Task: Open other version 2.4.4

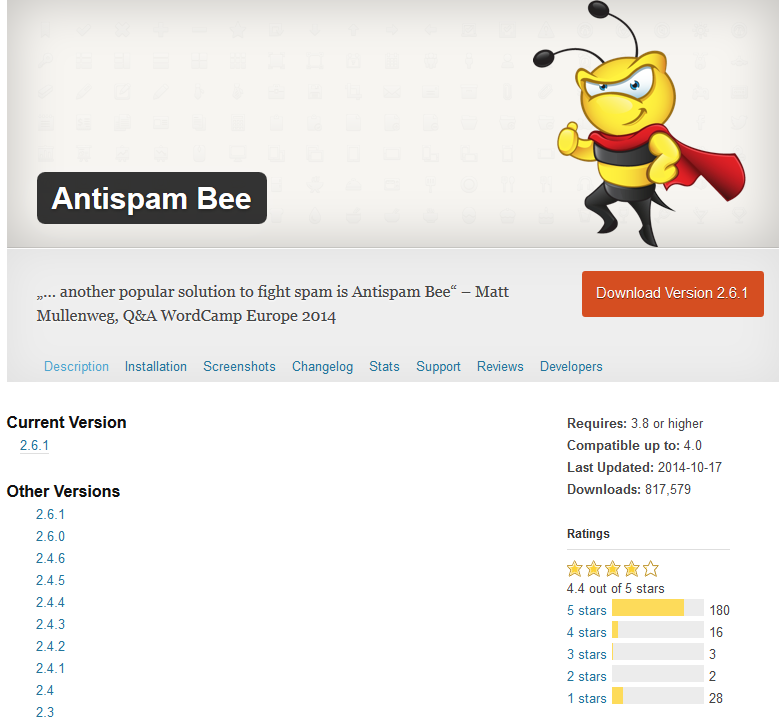Action: (x=50, y=602)
